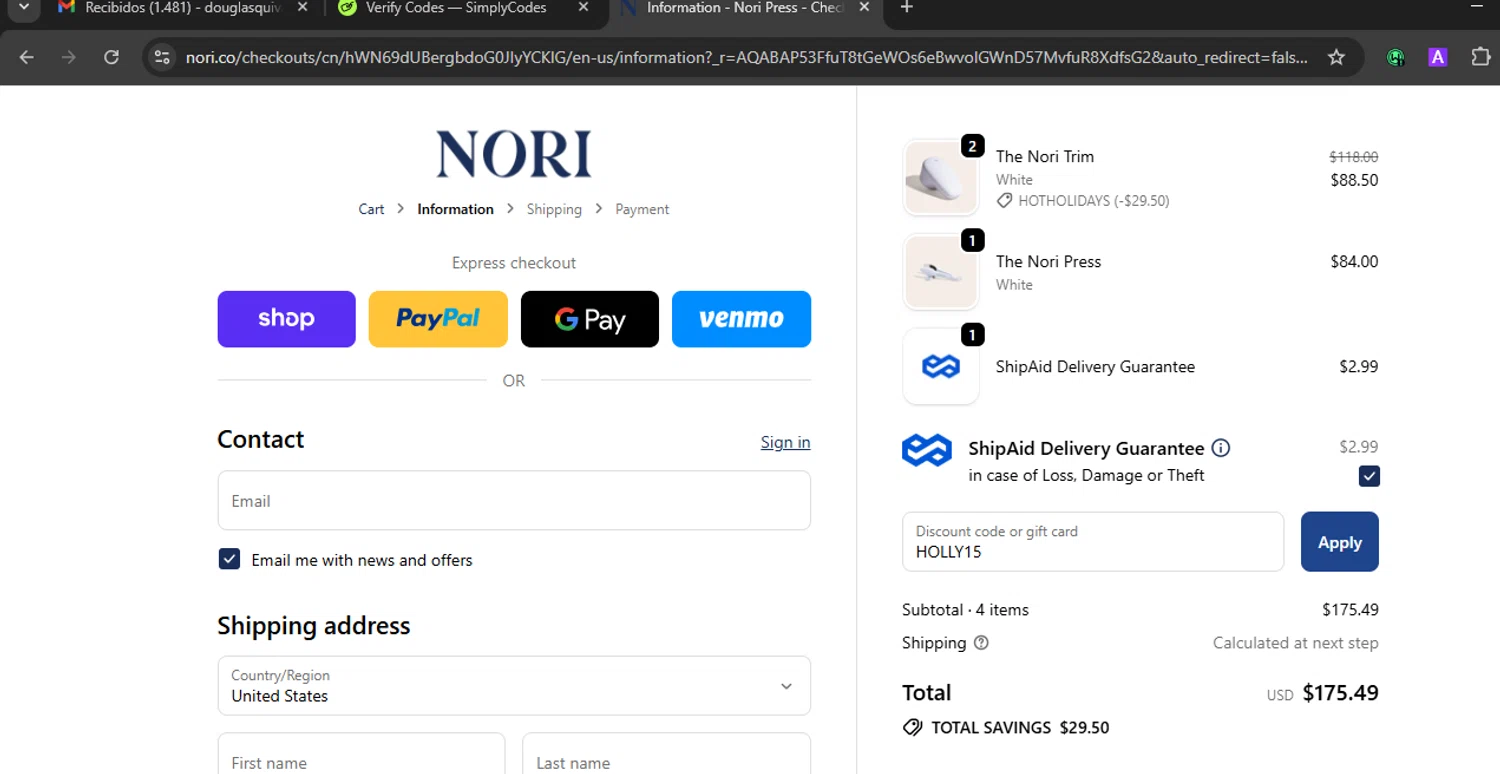Close the Gmail Recibidos tab
Viewport: 1500px width, 774px height.
tap(302, 8)
